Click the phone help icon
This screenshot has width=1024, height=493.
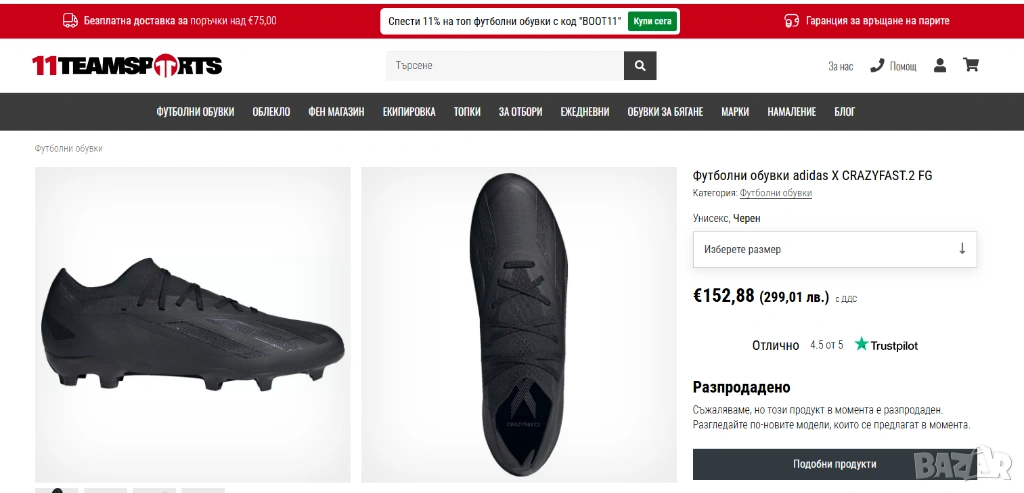point(877,66)
